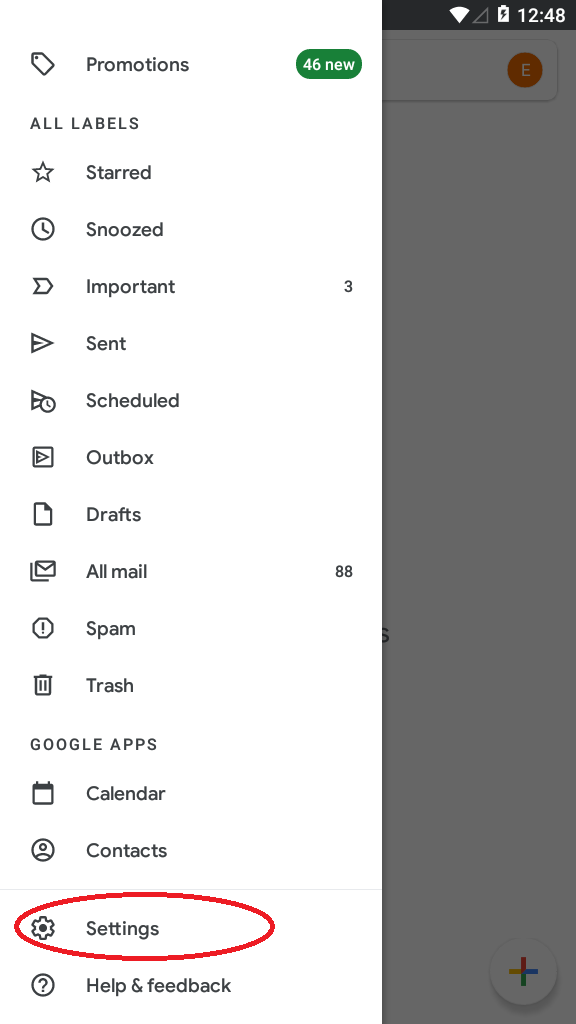This screenshot has height=1024, width=576.
Task: Tap the colorful plus compose button
Action: (x=524, y=972)
